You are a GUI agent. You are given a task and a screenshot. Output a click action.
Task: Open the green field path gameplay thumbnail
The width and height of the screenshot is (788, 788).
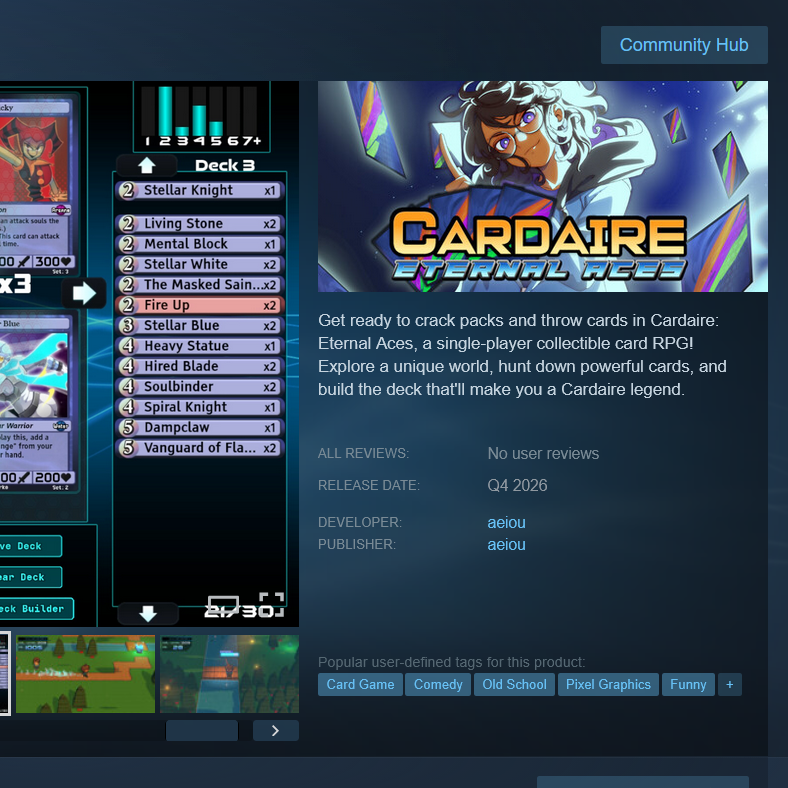tap(85, 674)
